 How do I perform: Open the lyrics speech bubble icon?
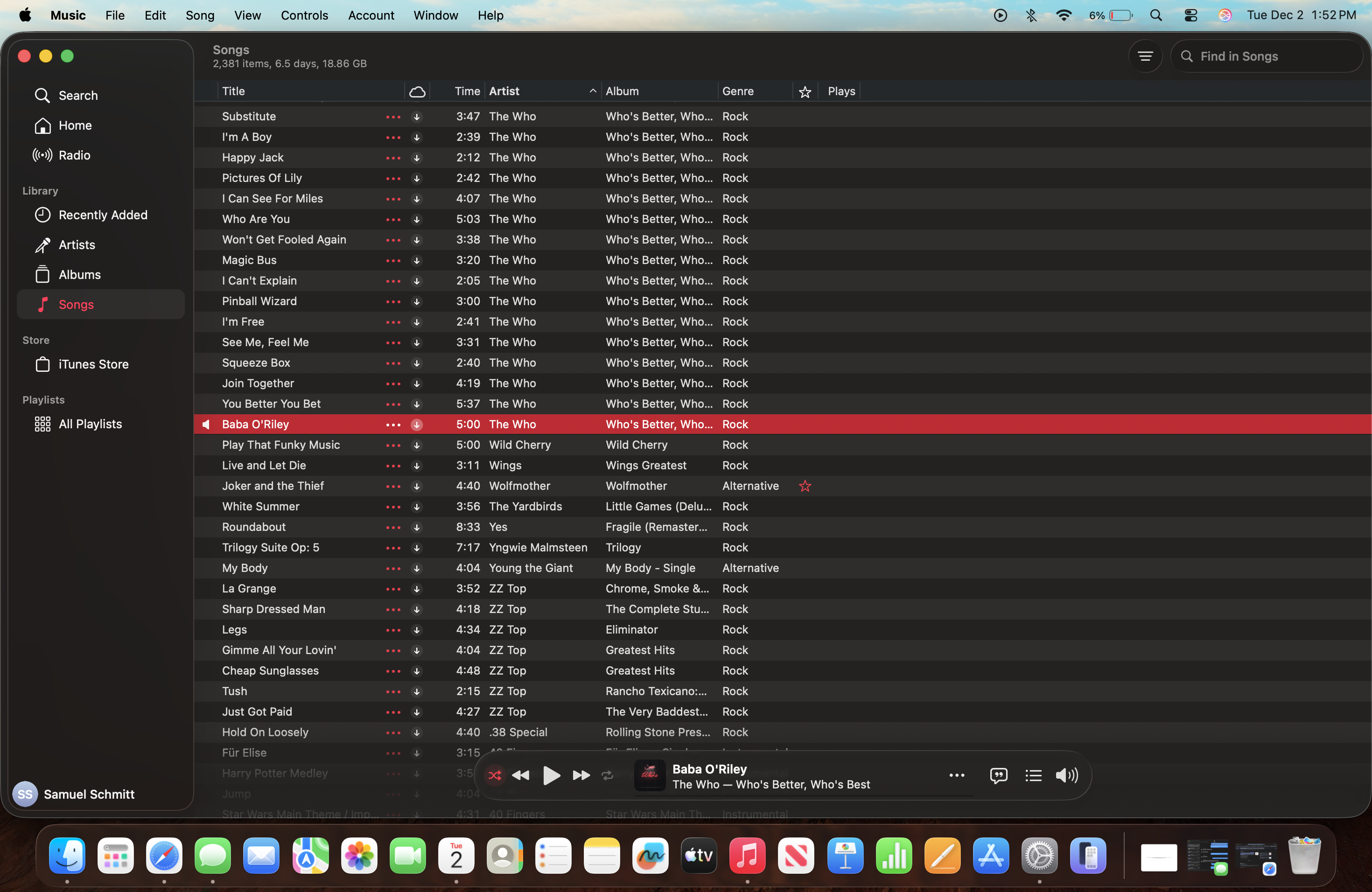(998, 776)
